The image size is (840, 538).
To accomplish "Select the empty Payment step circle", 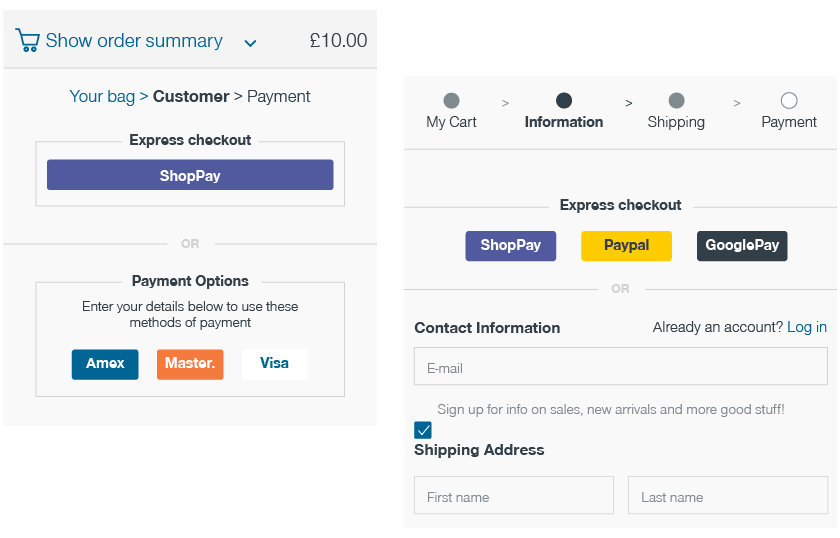I will click(789, 101).
